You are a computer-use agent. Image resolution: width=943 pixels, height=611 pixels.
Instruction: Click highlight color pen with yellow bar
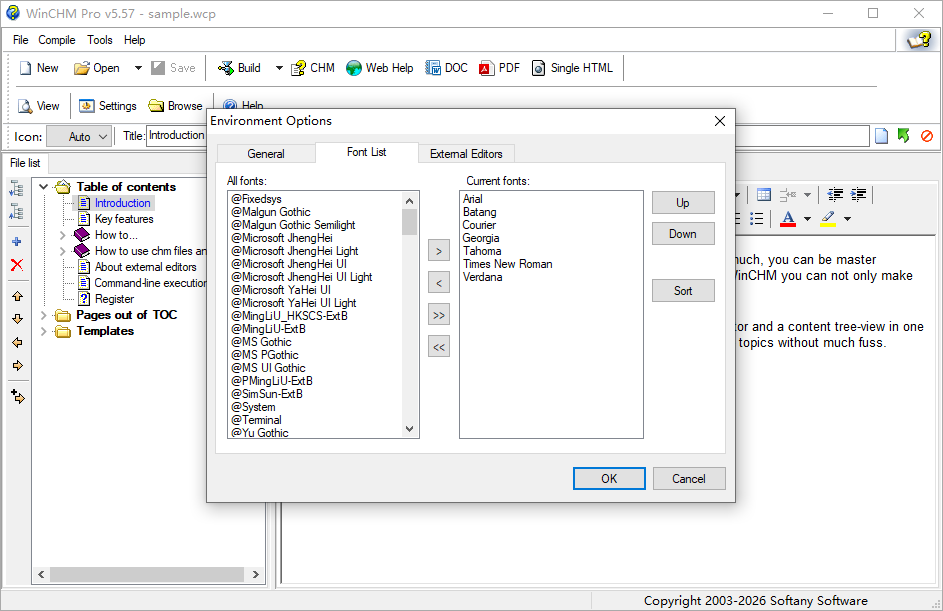click(x=828, y=218)
